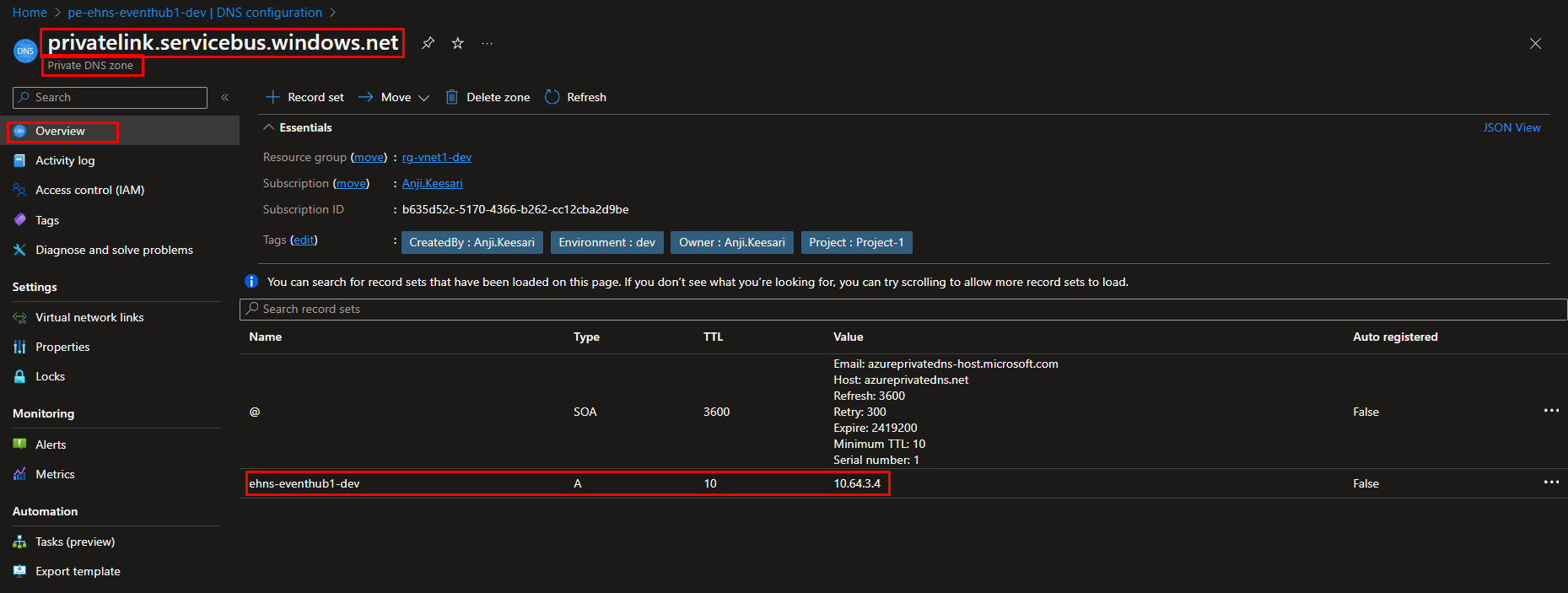Click the Diagnose wrench icon
The image size is (1568, 593).
[x=20, y=250]
